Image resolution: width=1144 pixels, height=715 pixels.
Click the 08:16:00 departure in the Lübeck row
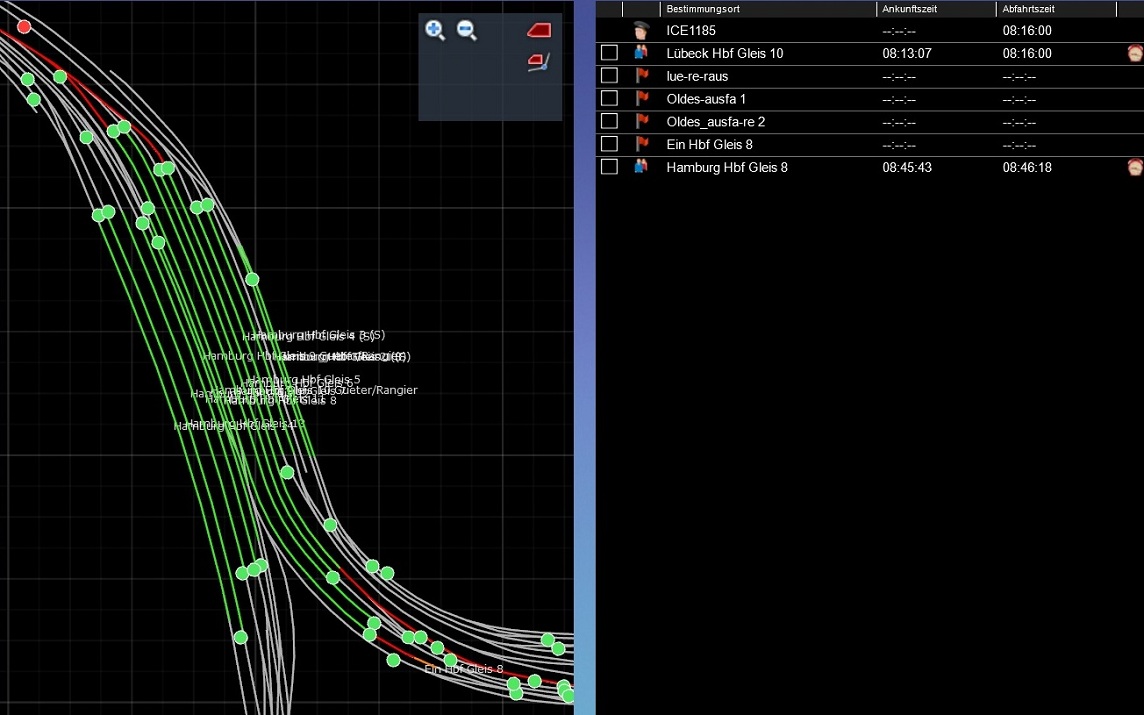tap(1027, 53)
